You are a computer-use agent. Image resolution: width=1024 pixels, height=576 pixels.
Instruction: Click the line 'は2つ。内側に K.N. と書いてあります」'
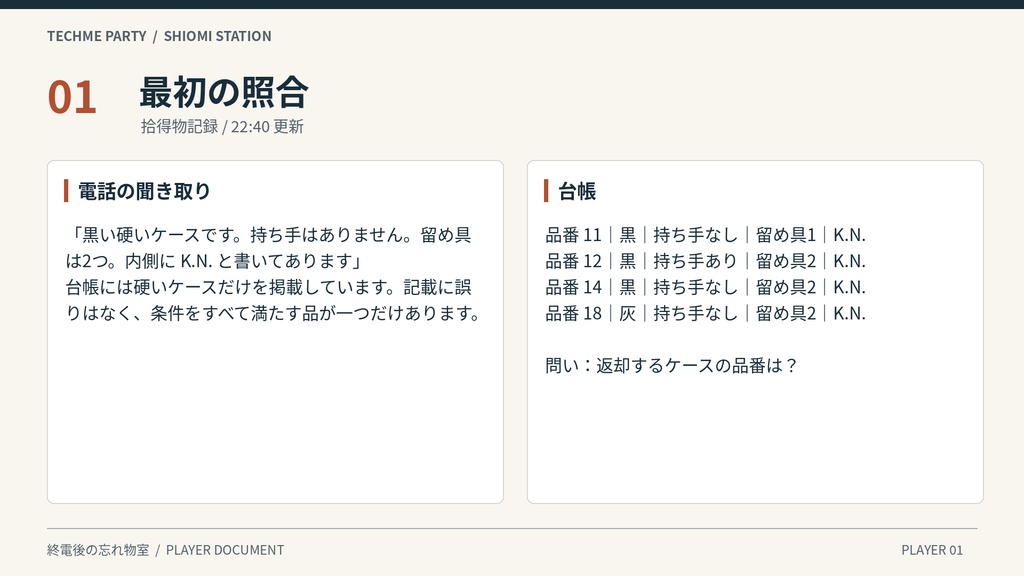pyautogui.click(x=214, y=261)
